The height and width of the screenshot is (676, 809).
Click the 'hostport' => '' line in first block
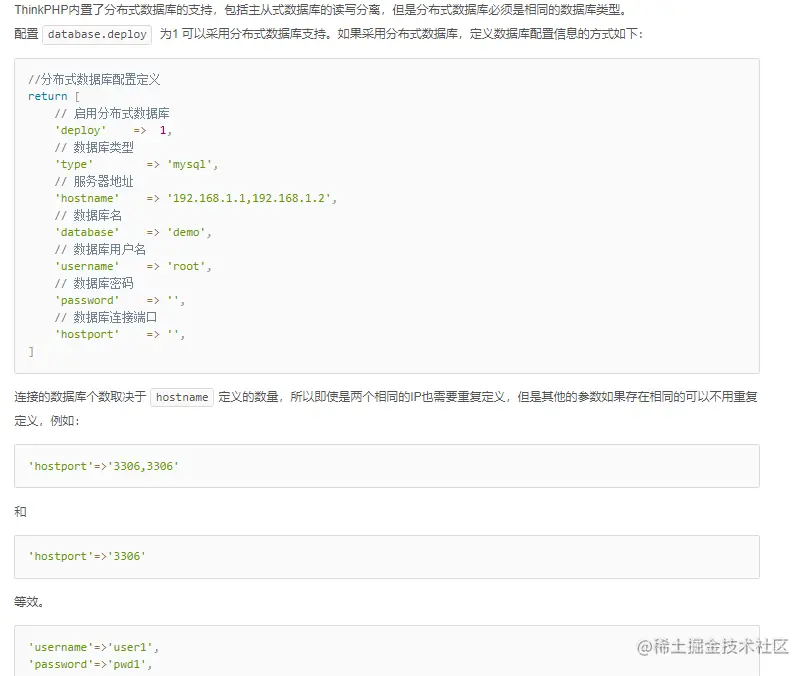120,334
